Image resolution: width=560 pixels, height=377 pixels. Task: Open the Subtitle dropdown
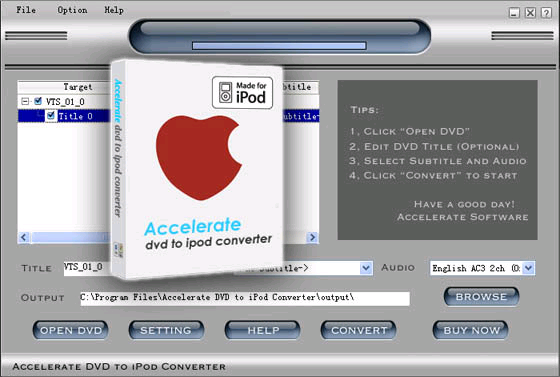366,268
